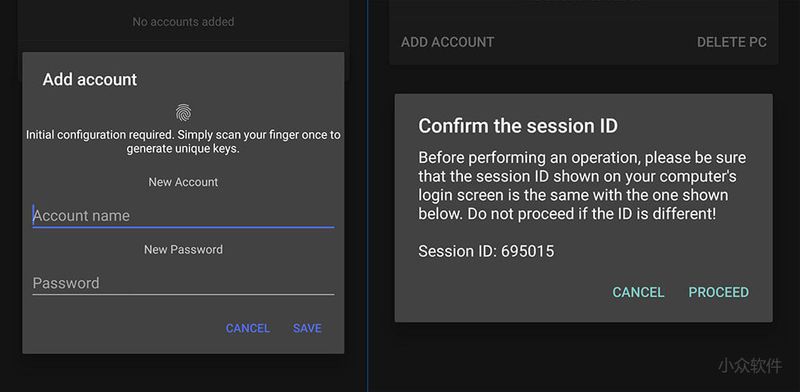800x392 pixels.
Task: Click the 'Confirm the session ID' heading
Action: tap(518, 126)
